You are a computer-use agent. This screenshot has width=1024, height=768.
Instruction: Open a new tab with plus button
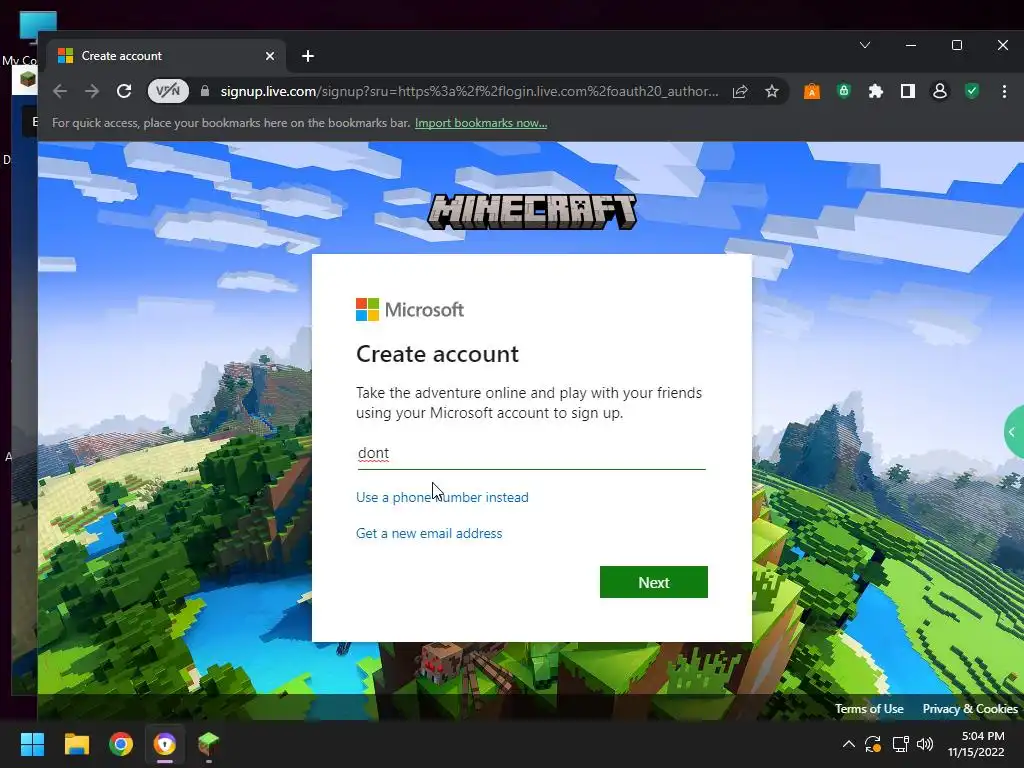308,56
